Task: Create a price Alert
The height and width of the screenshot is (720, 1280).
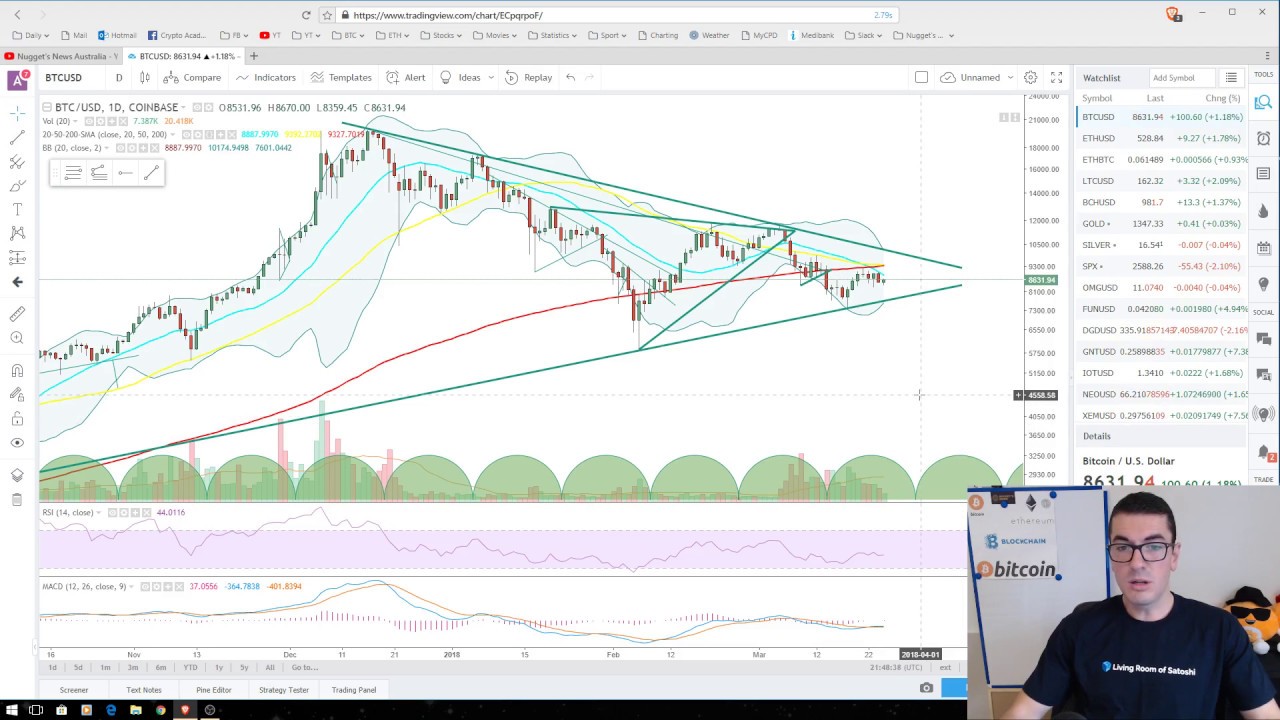Action: (406, 77)
